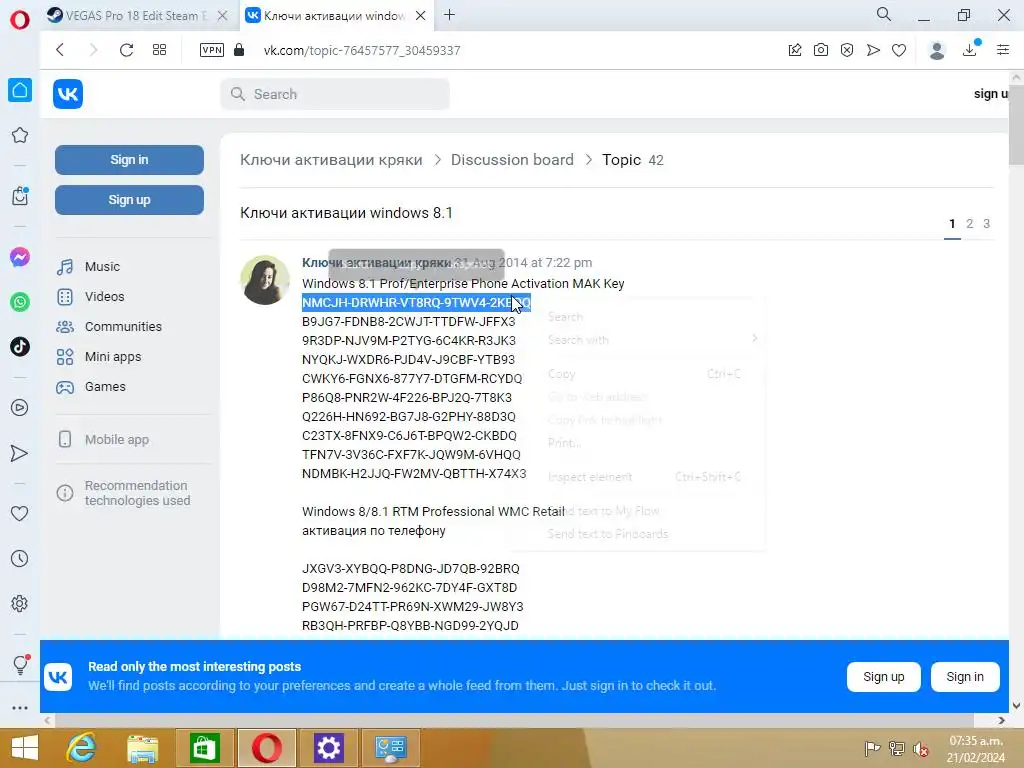Open Windows Store from taskbar

pos(204,748)
